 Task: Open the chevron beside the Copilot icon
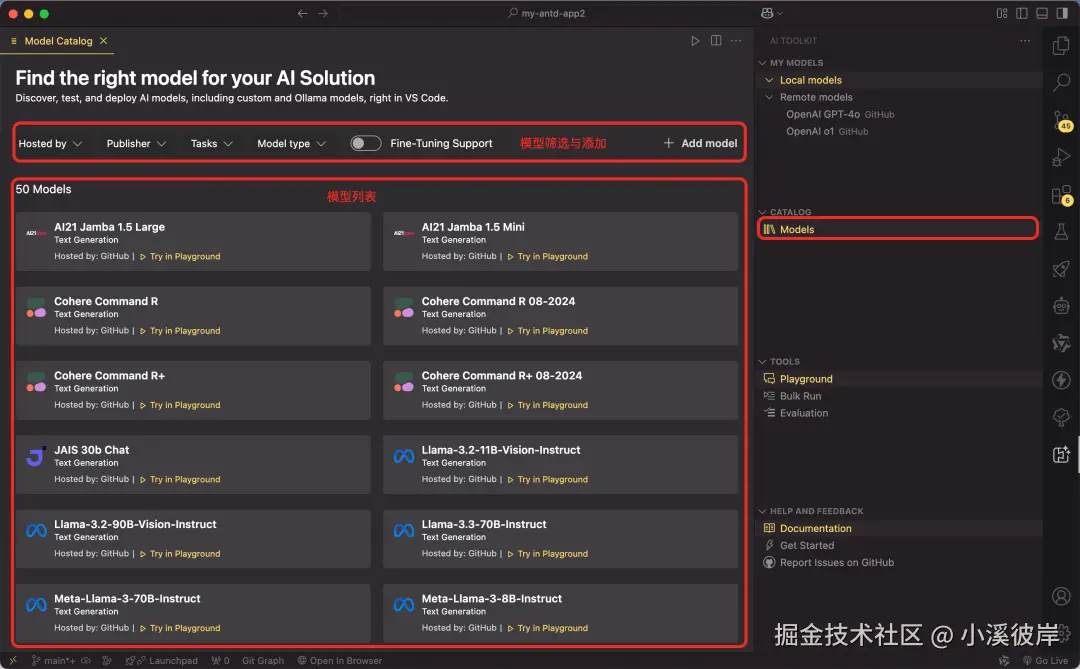coord(780,13)
